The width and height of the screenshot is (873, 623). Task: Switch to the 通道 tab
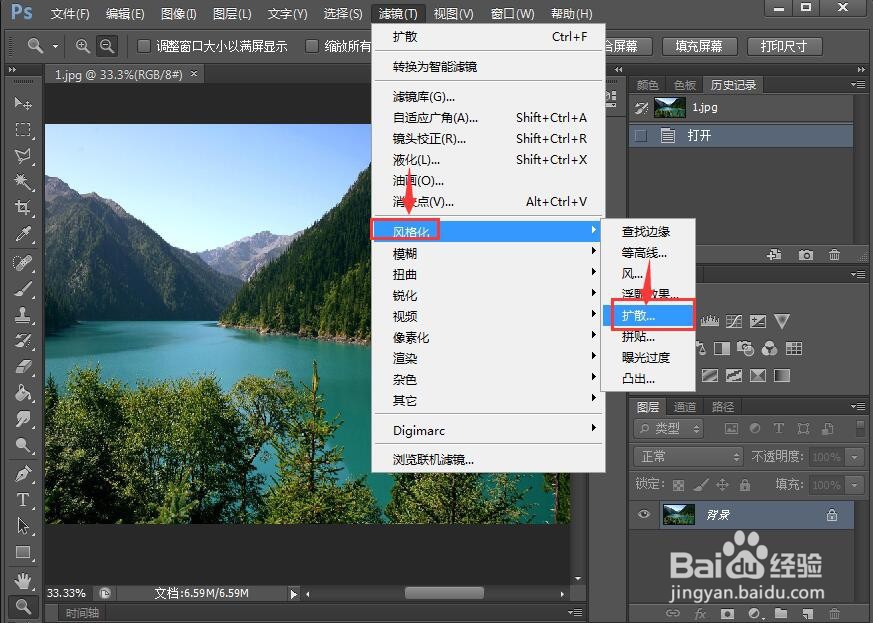pyautogui.click(x=684, y=406)
